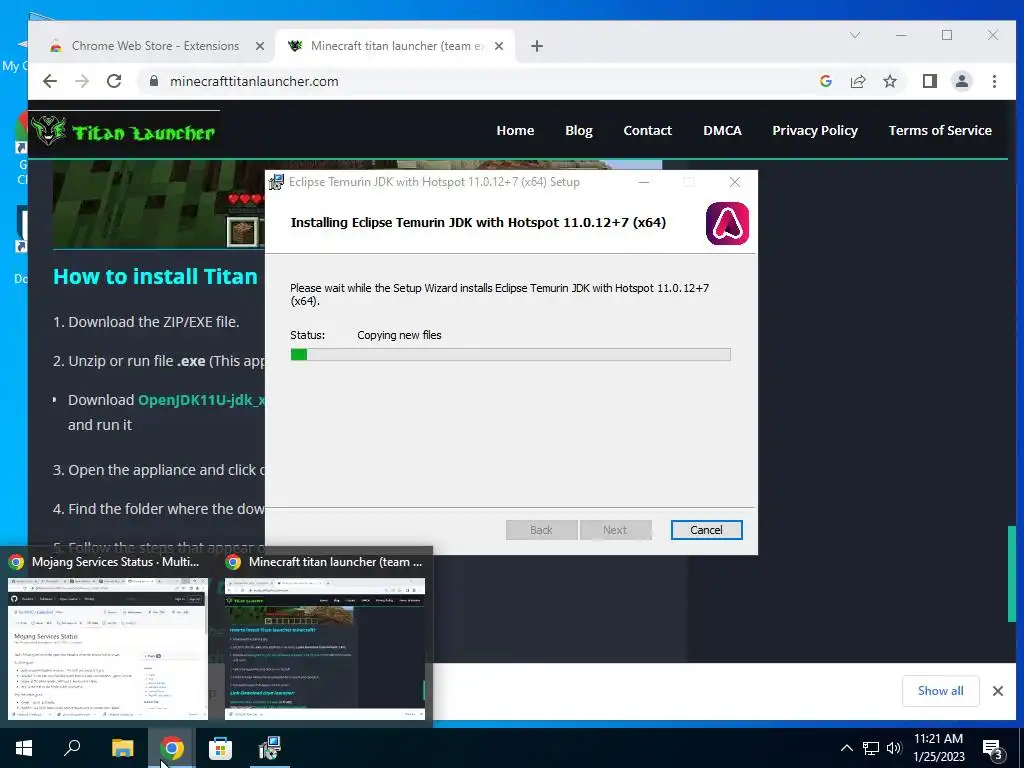The image size is (1024, 768).
Task: Click the installer icon in taskbar
Action: [x=269, y=748]
